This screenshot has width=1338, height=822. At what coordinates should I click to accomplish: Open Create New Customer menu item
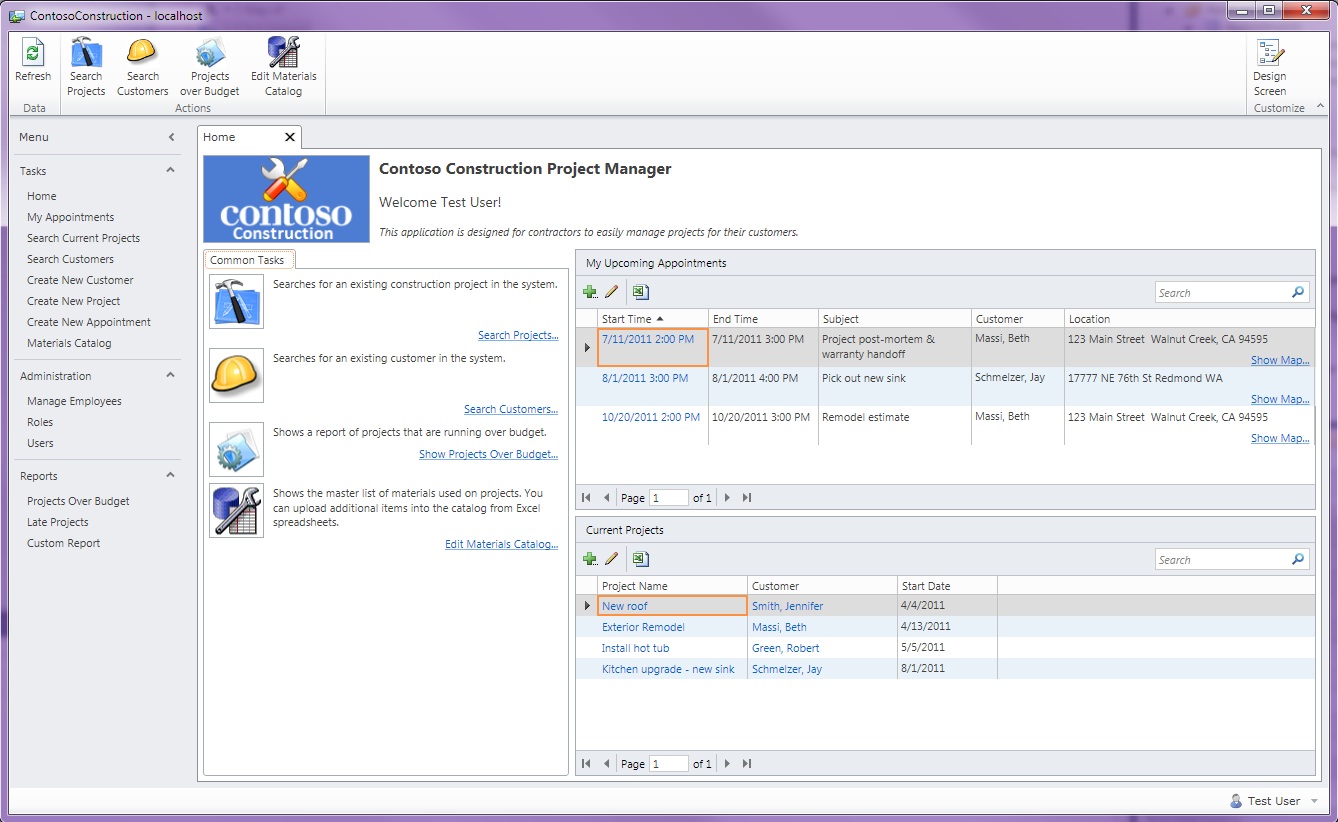click(80, 280)
